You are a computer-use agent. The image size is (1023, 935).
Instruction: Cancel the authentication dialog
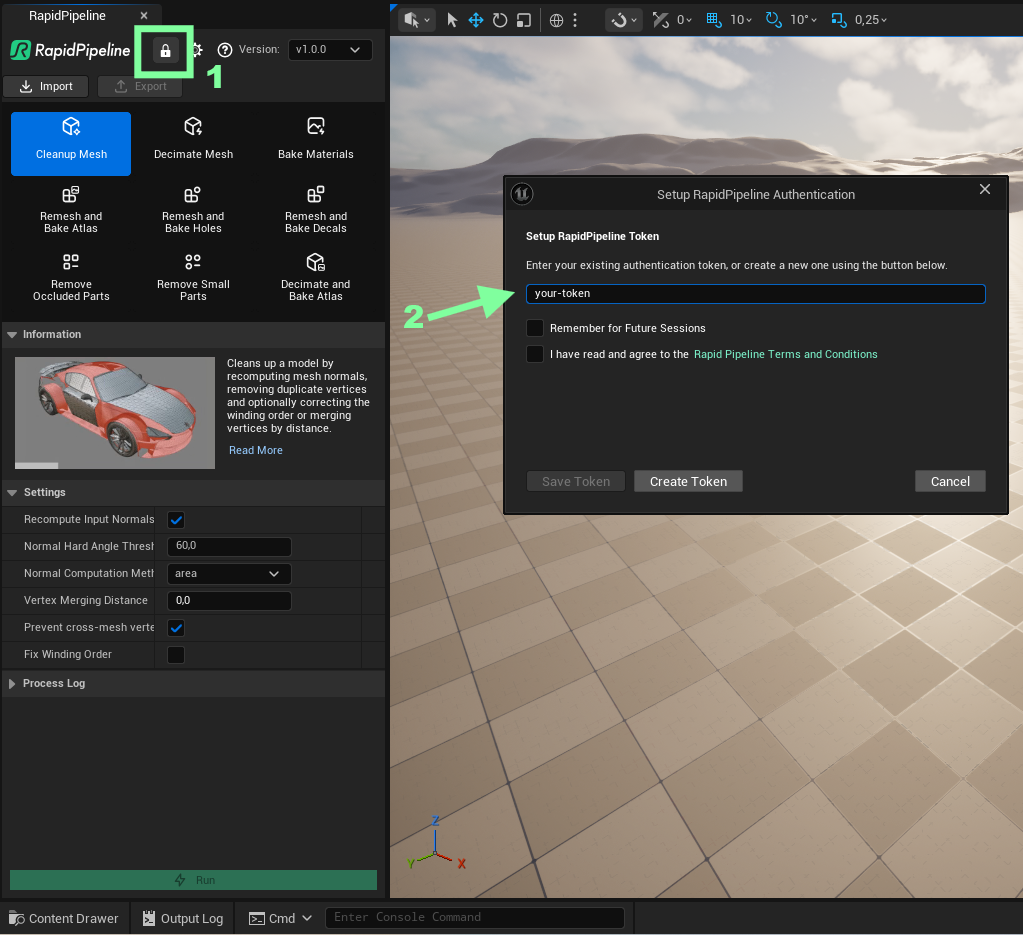[x=949, y=482]
